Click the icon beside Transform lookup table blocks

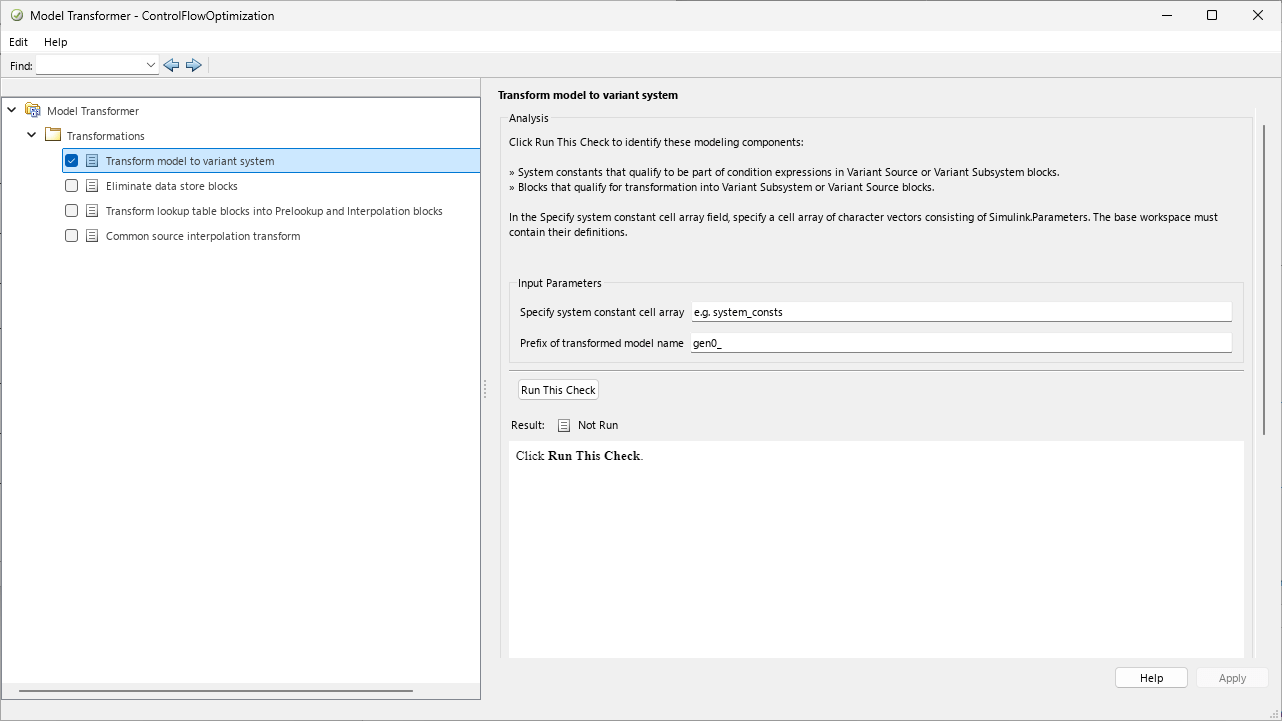92,211
